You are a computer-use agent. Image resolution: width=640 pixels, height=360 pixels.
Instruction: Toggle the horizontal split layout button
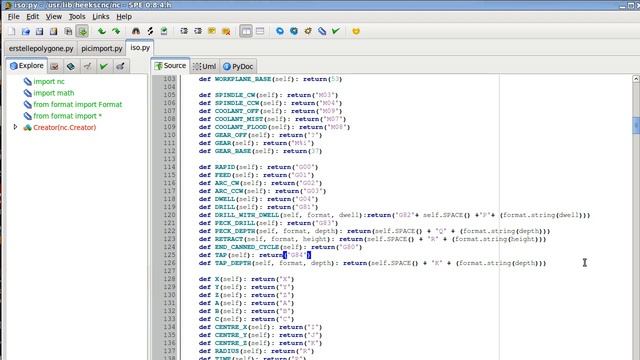(260, 31)
